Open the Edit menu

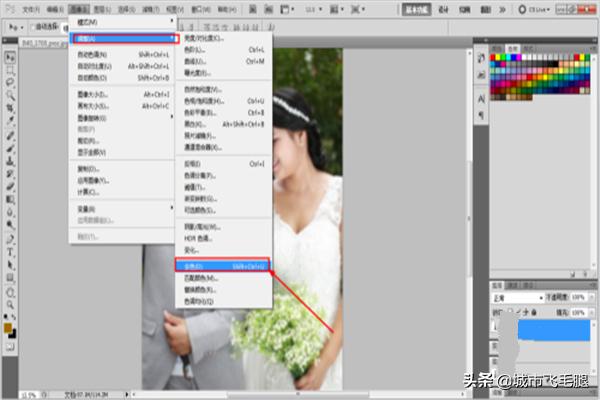(55, 9)
